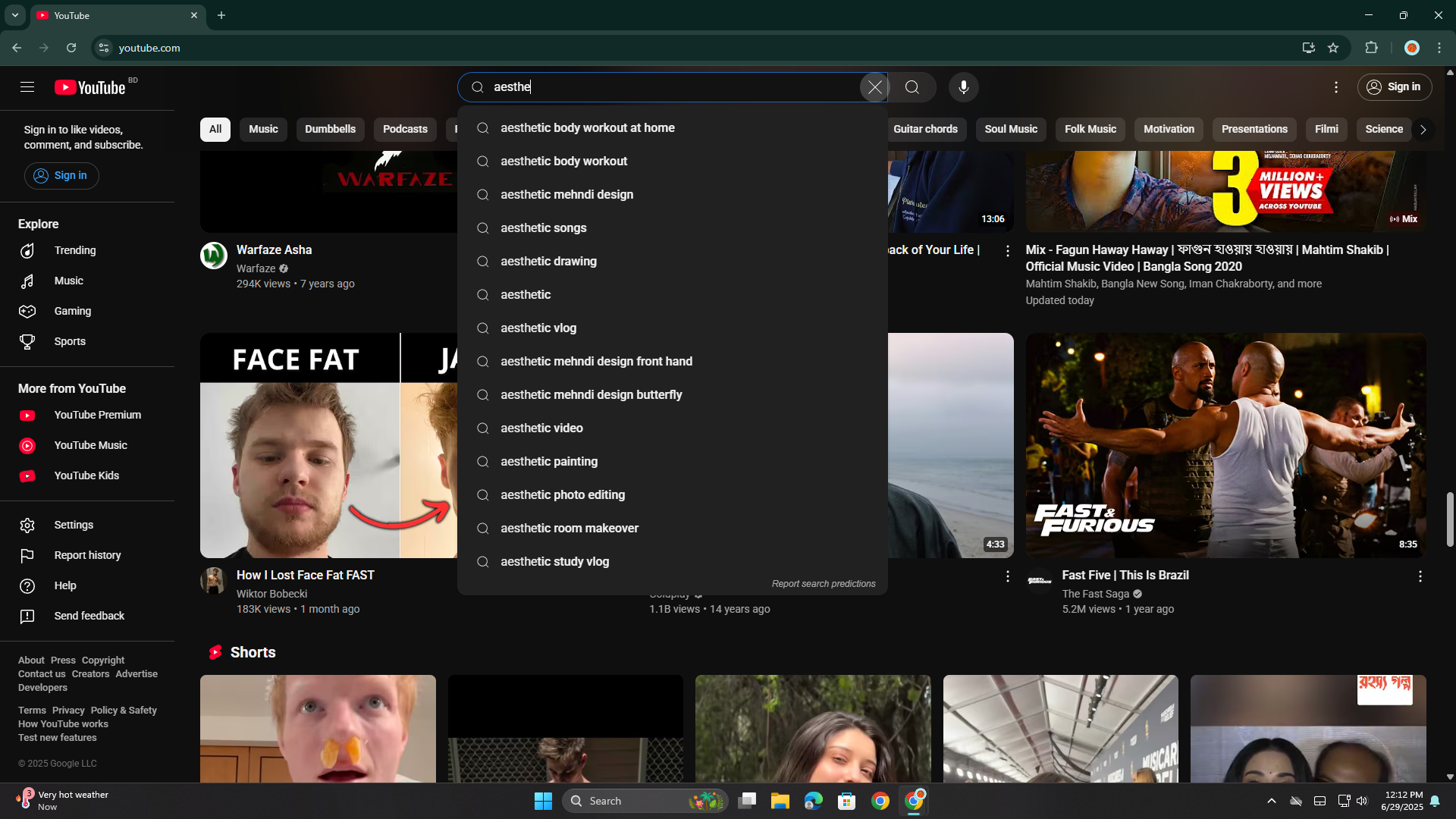Open options for Fast Five video

(x=1420, y=576)
